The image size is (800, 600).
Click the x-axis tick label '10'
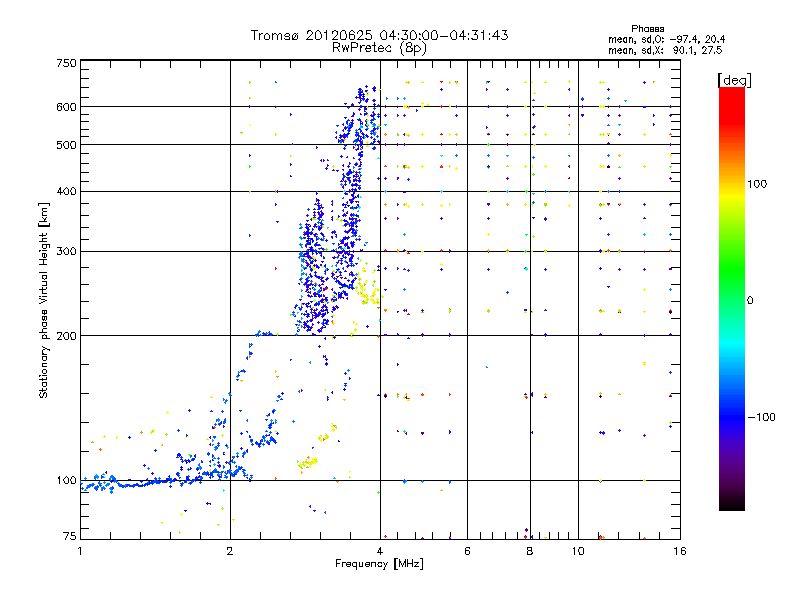[578, 551]
